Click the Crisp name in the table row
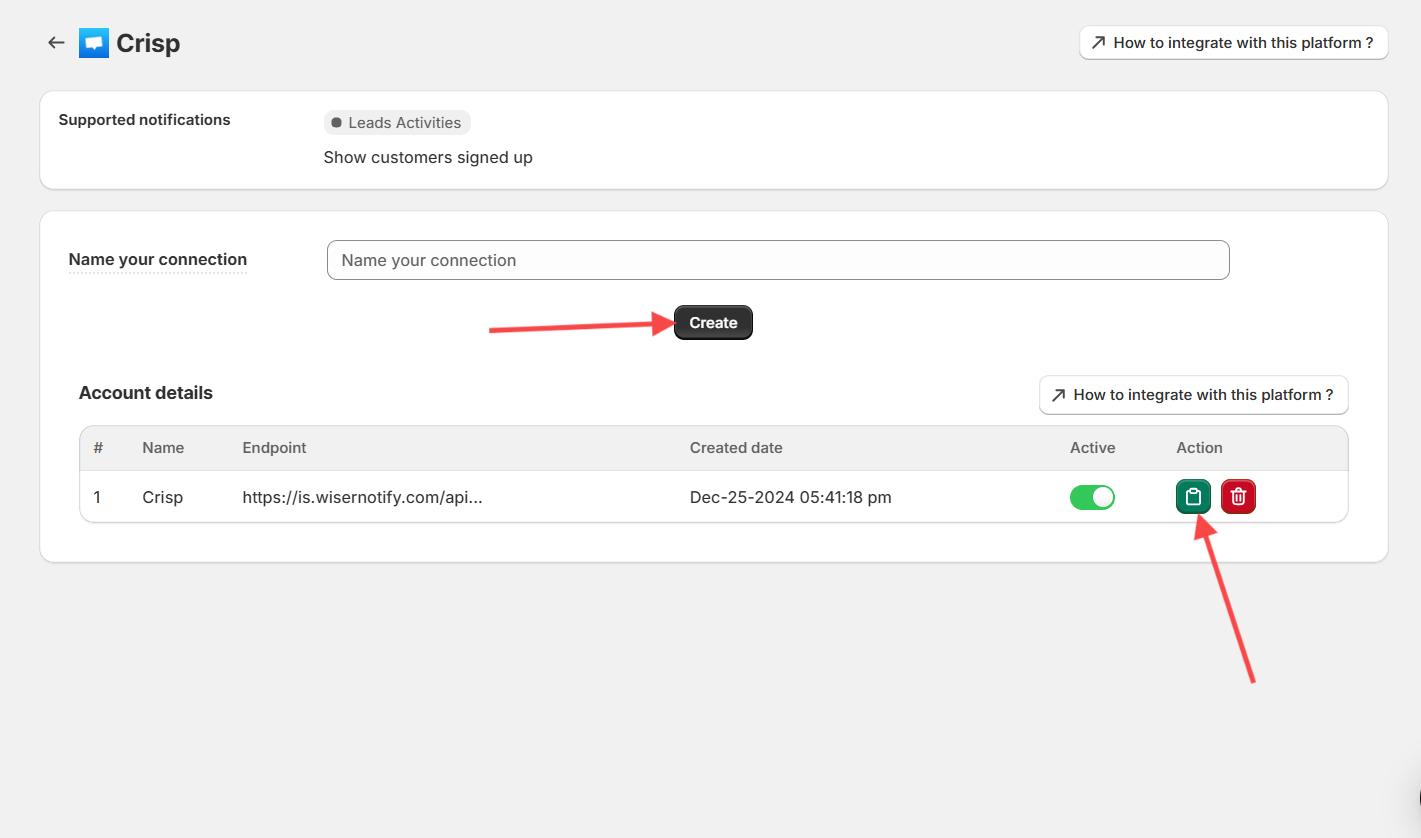Viewport: 1421px width, 838px height. click(x=162, y=497)
